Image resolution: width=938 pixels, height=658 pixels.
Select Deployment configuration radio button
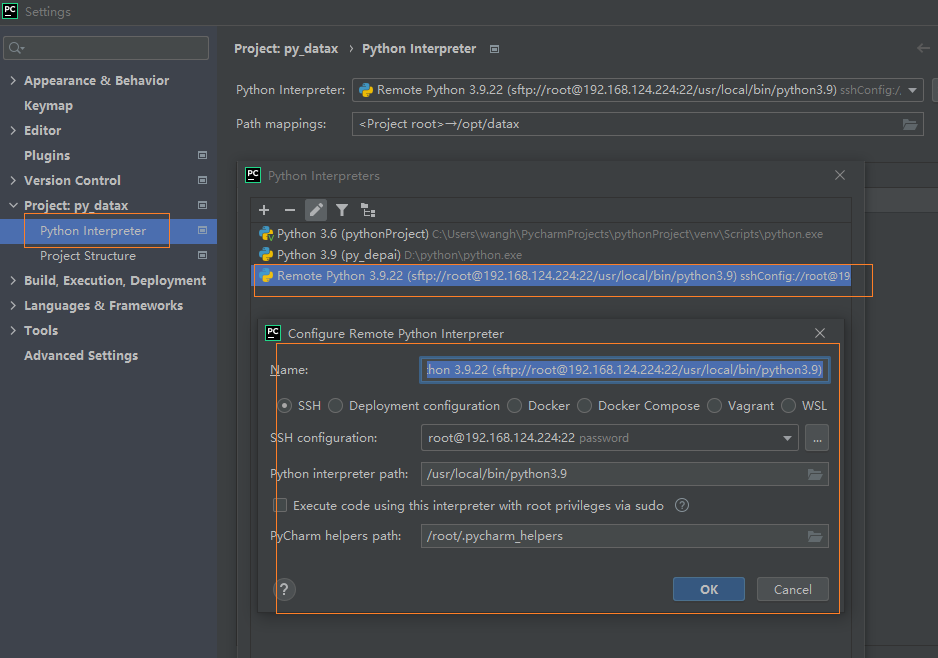click(x=336, y=406)
